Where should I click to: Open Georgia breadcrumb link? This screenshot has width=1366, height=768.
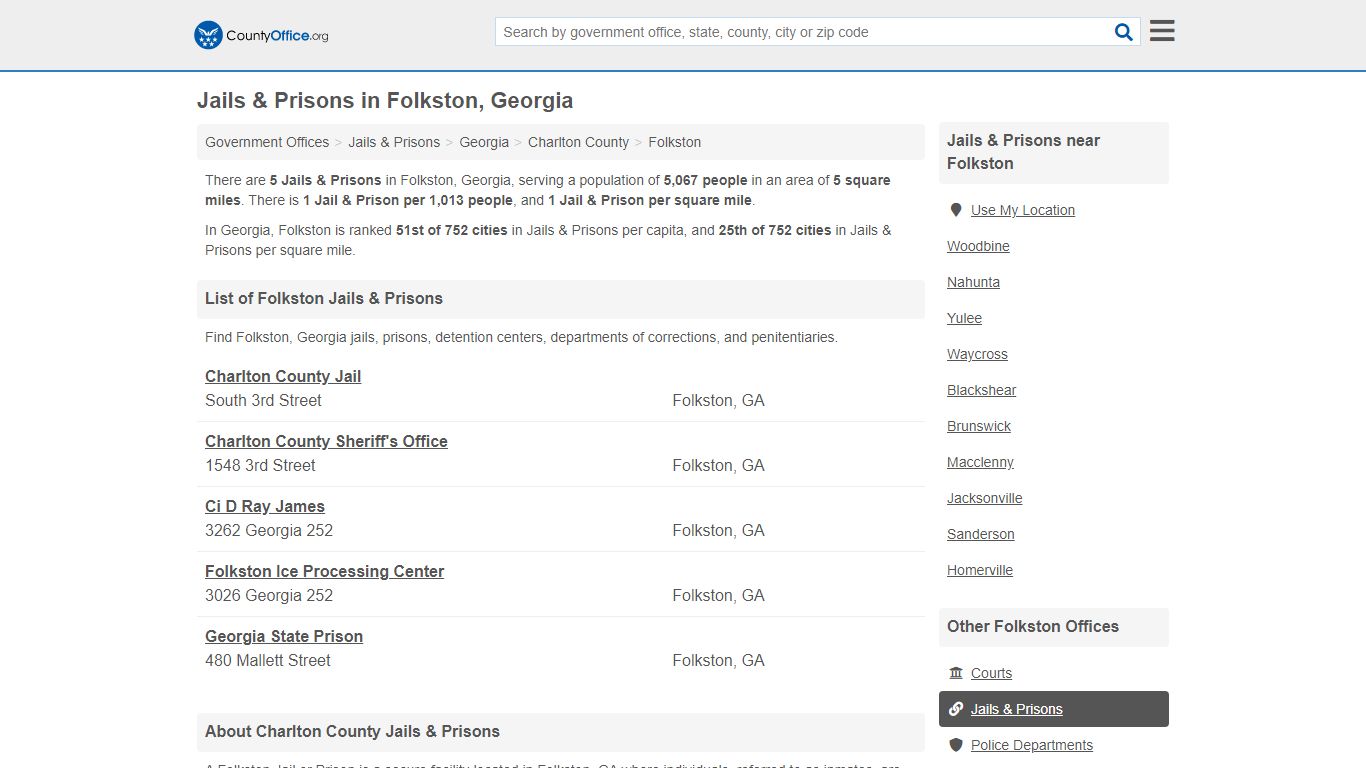point(484,142)
